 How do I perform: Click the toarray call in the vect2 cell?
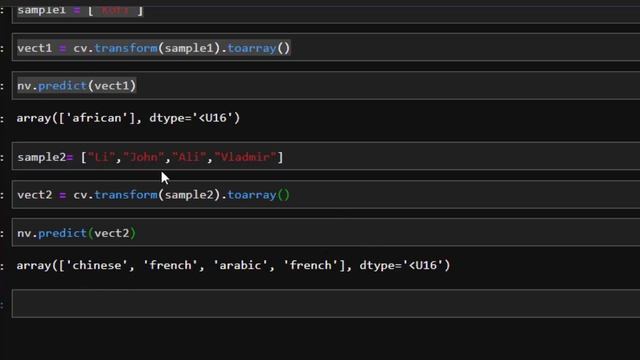[x=252, y=195]
